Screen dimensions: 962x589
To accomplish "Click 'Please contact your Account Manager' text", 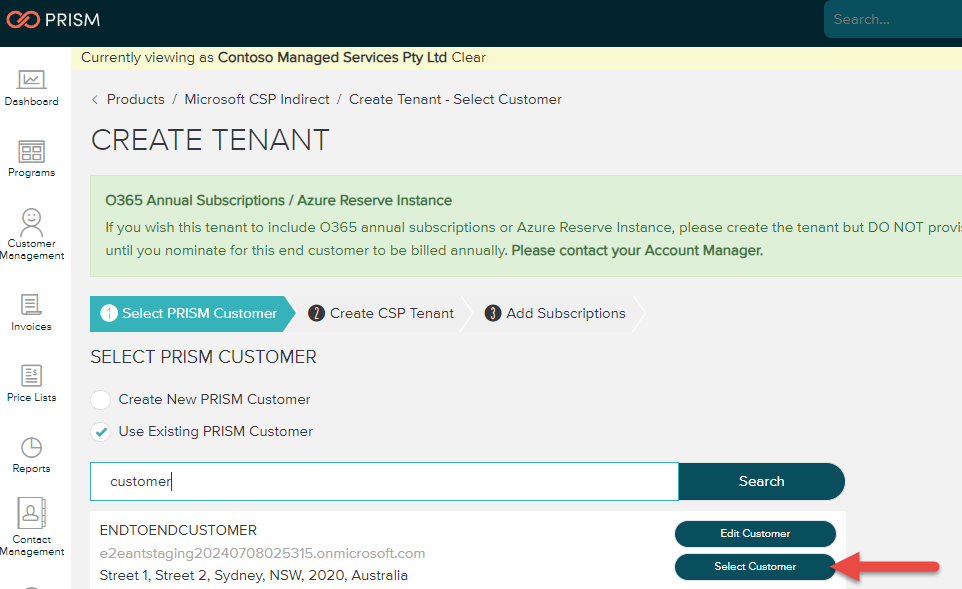I will [x=637, y=251].
